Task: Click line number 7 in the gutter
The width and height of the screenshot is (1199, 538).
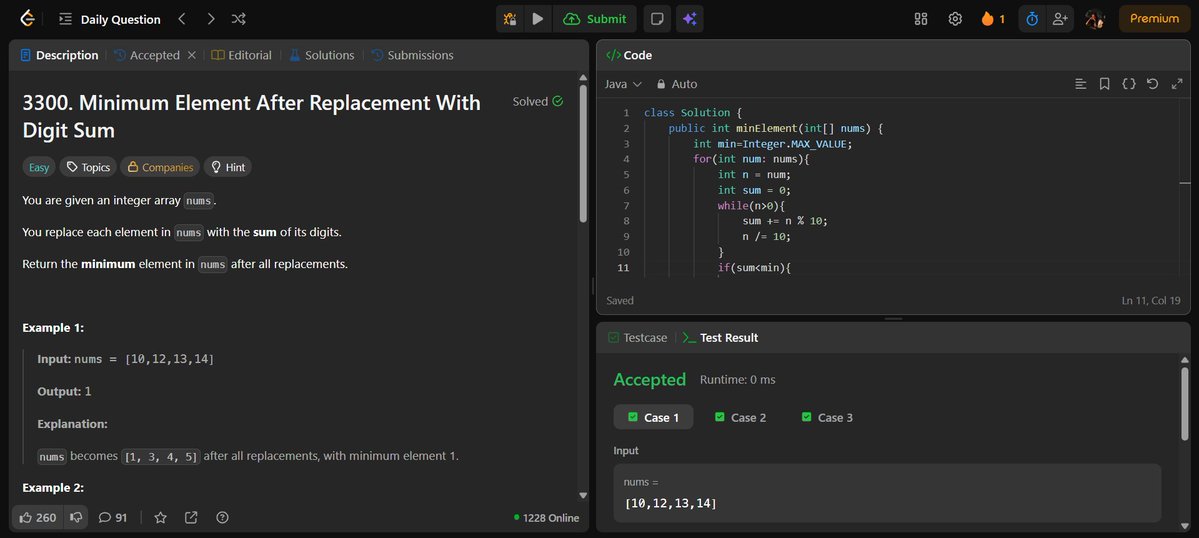Action: tap(626, 206)
